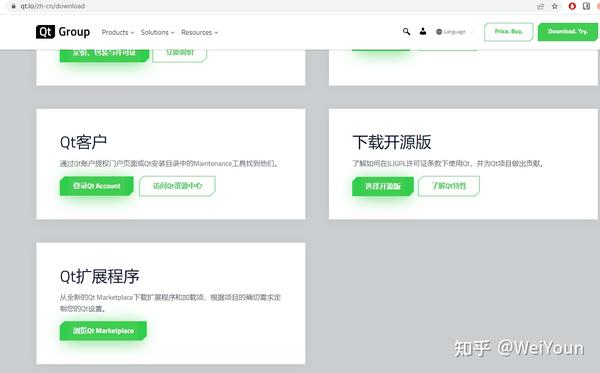Screen dimensions: 600x373
Task: Expand the Resources menu
Action: (x=199, y=33)
